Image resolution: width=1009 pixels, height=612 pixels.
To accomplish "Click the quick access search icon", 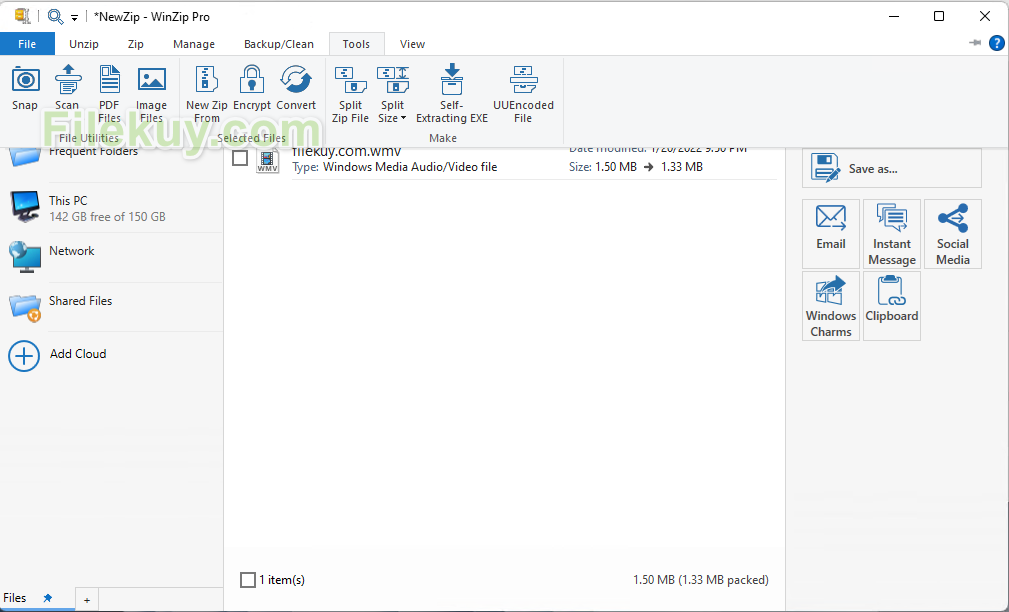I will click(x=56, y=16).
